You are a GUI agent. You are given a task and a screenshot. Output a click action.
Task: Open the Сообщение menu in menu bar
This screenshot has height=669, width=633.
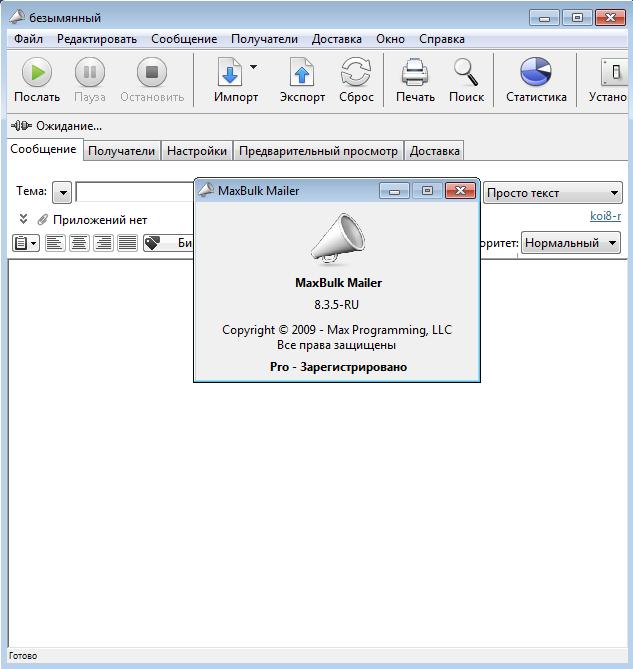pos(184,39)
